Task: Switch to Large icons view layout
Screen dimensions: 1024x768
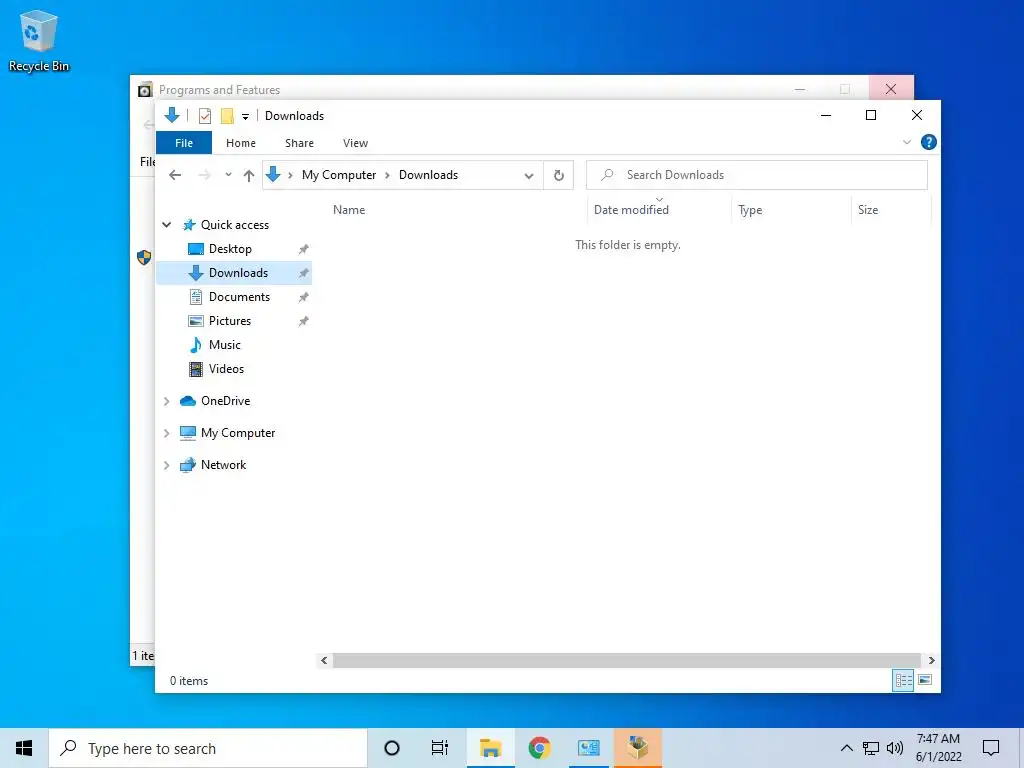Action: [x=925, y=680]
